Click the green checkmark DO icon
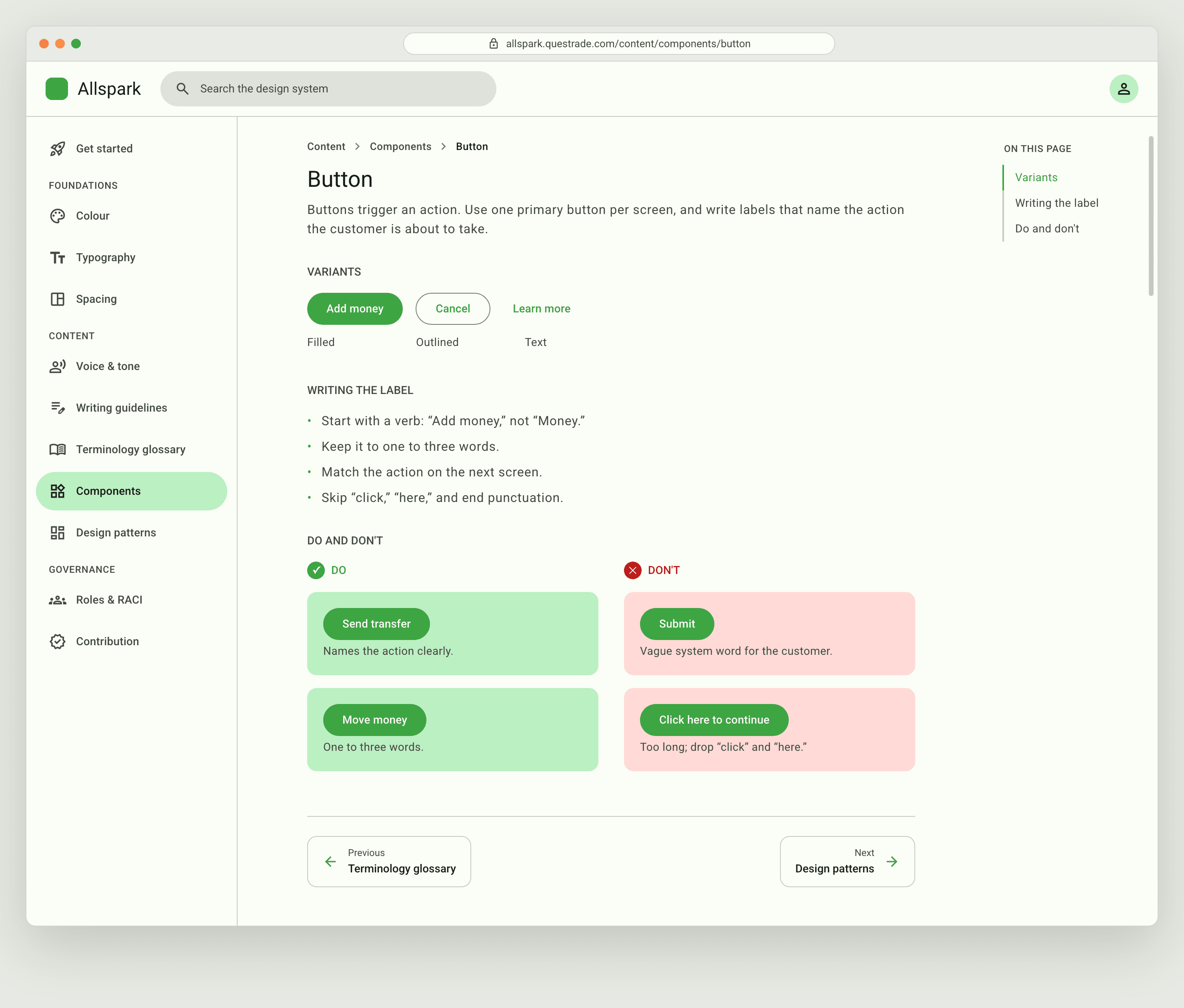 [316, 570]
